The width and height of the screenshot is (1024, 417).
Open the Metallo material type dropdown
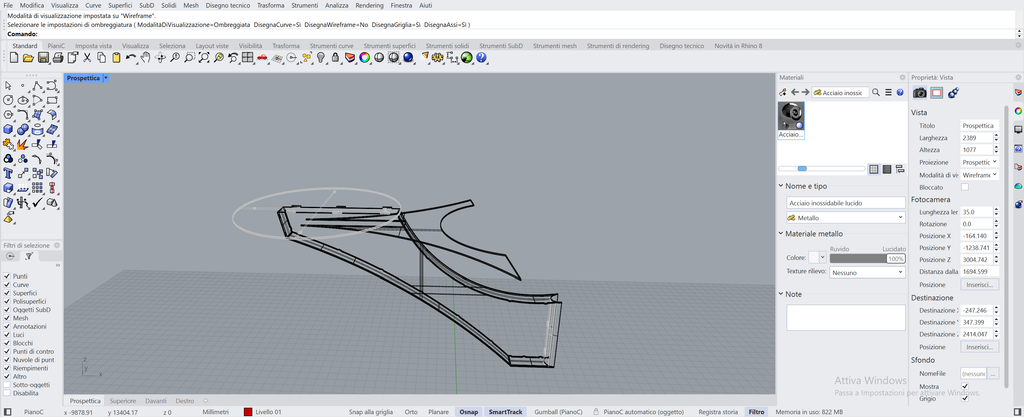click(x=846, y=217)
